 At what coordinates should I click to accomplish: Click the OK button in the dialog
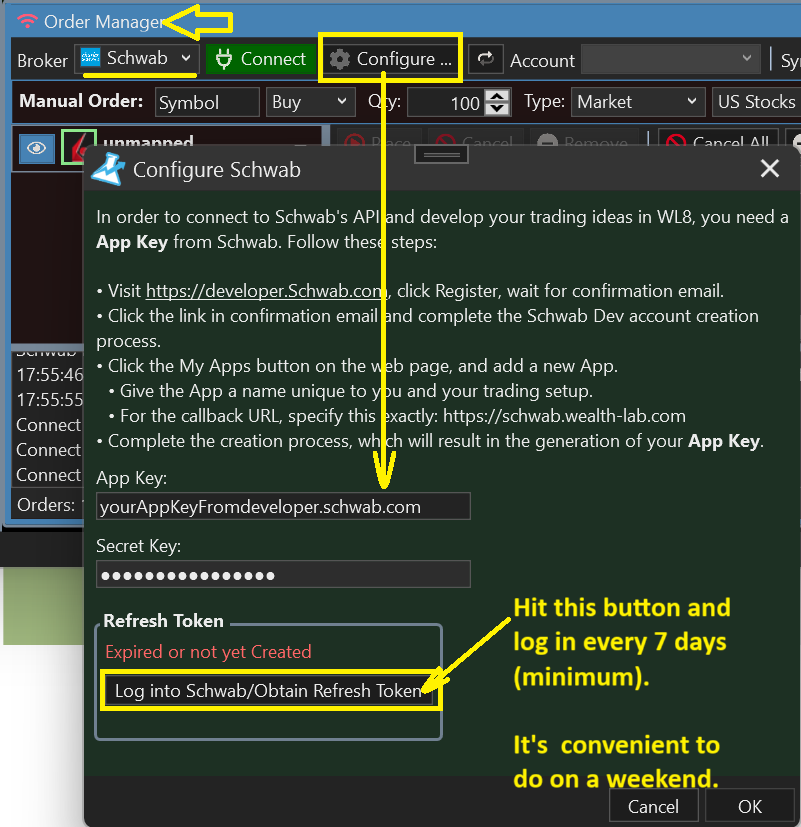749,806
